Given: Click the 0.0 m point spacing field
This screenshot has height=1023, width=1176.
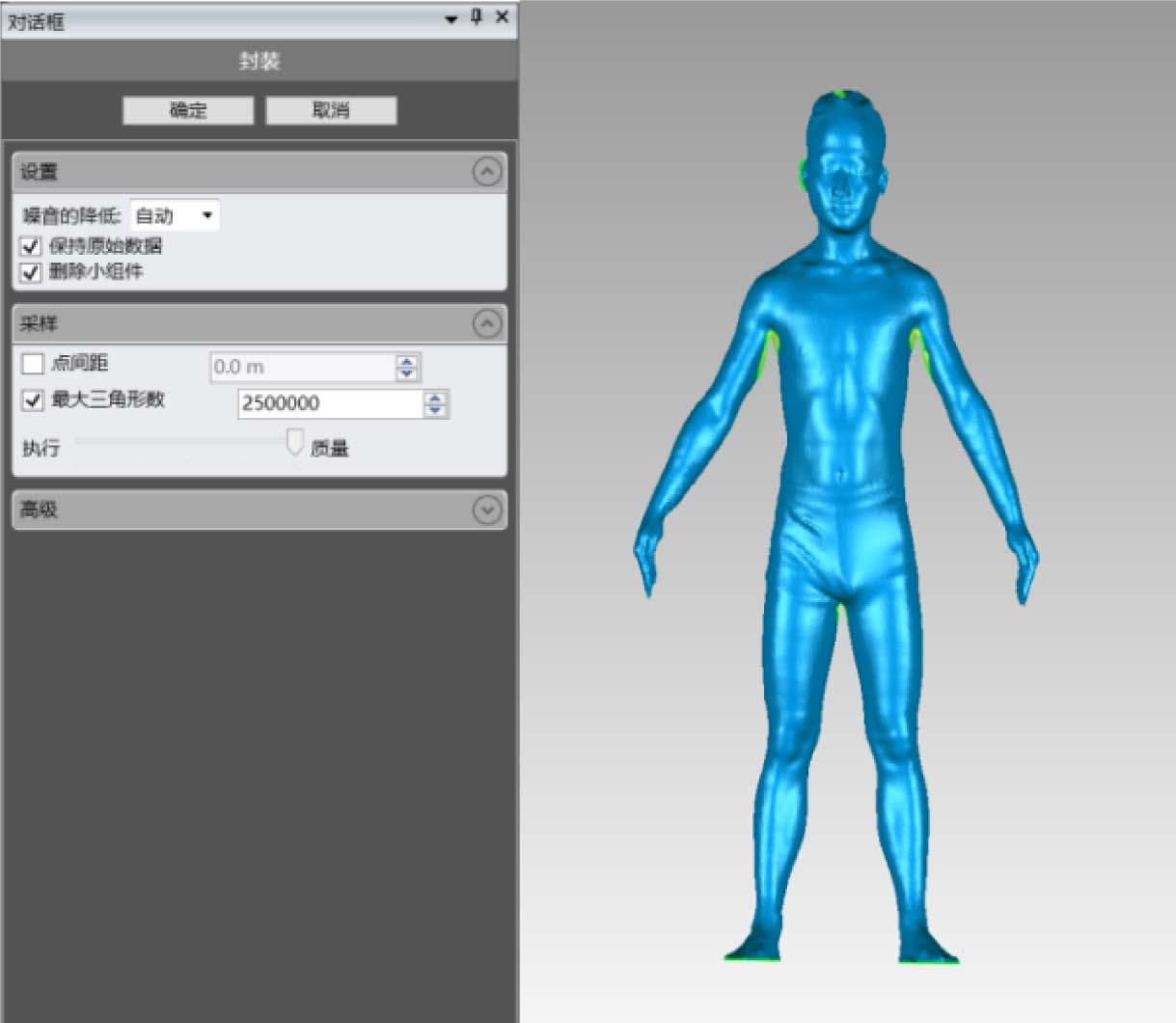Looking at the screenshot, I should (x=299, y=367).
